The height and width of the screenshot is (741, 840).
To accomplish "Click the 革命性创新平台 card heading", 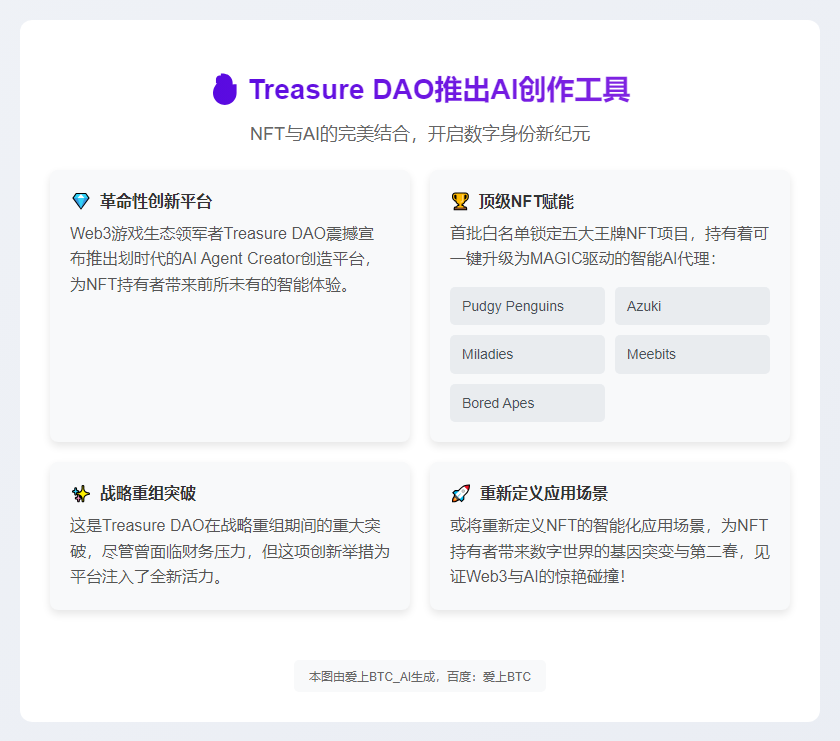I will 156,201.
